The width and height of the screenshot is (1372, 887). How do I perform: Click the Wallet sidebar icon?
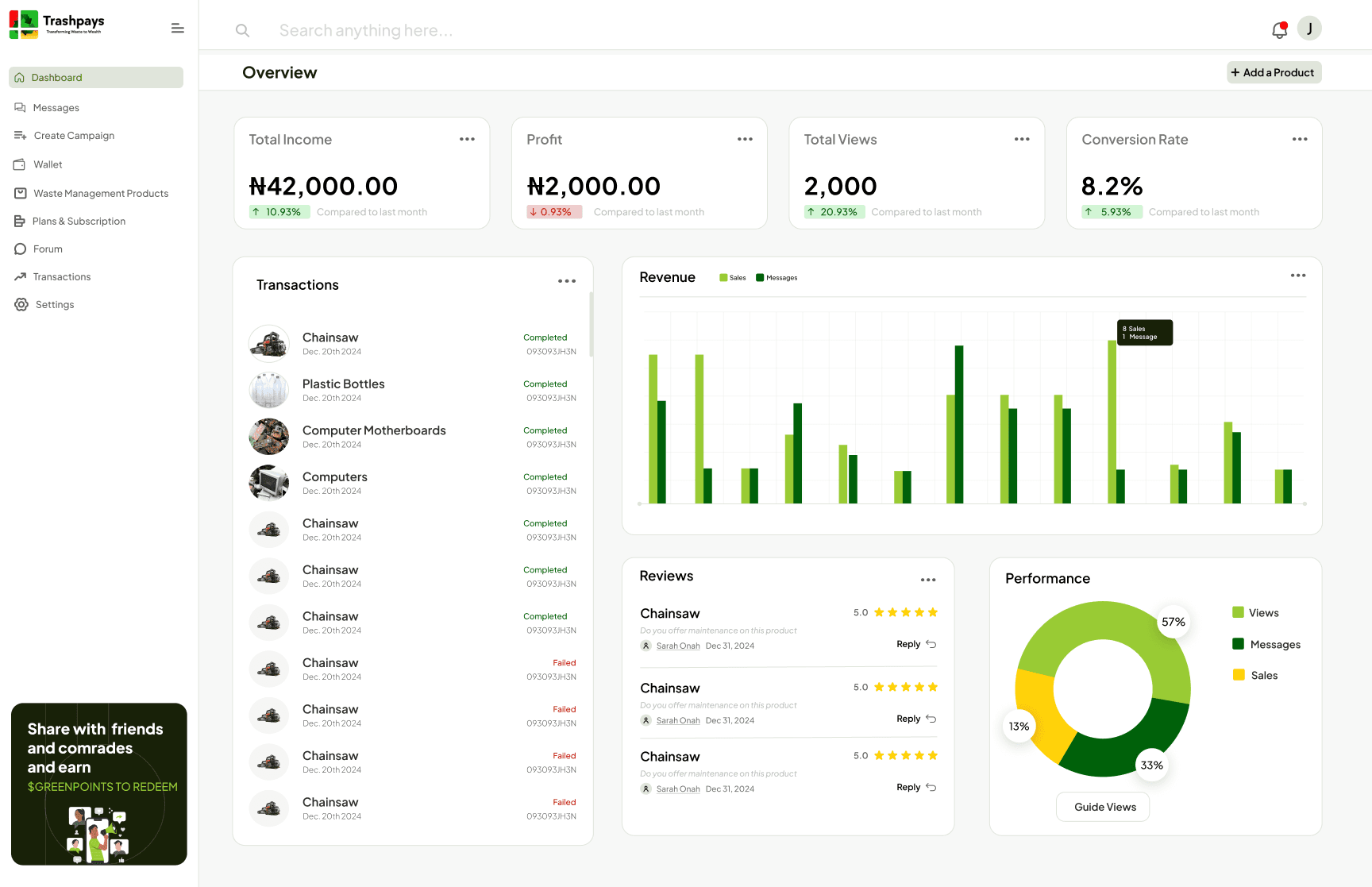point(20,164)
